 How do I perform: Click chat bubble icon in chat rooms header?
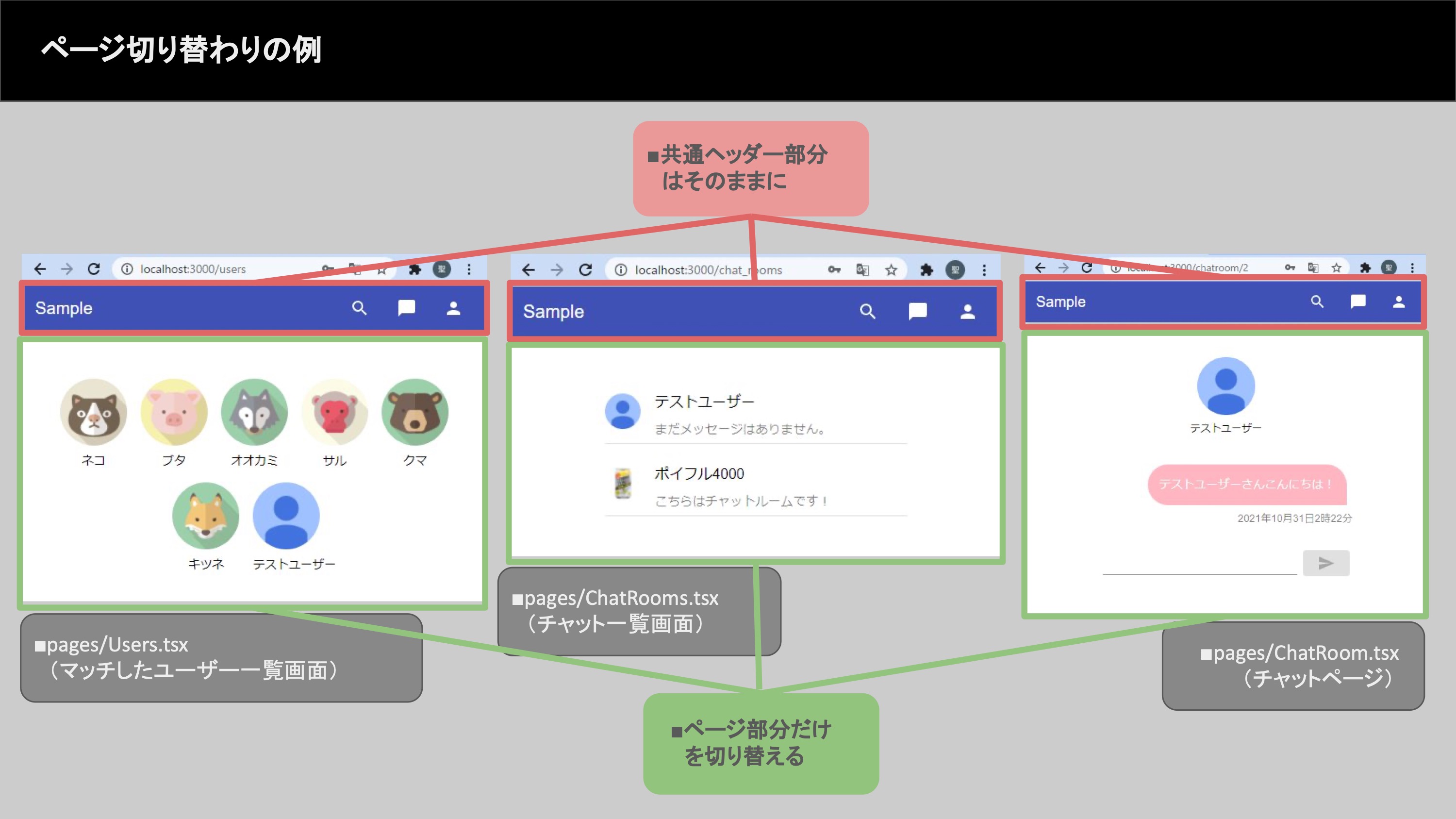point(917,312)
